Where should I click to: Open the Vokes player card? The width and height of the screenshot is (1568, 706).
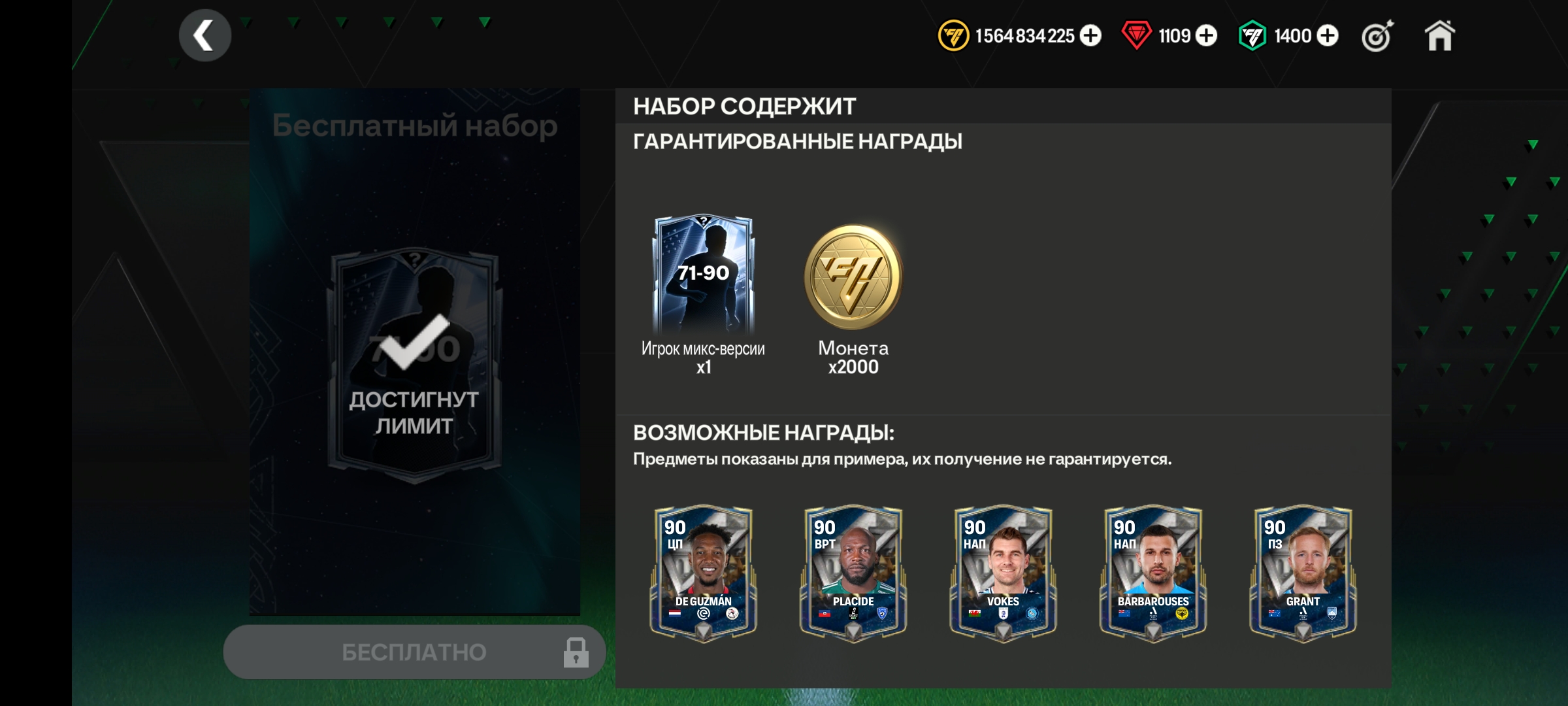1003,573
